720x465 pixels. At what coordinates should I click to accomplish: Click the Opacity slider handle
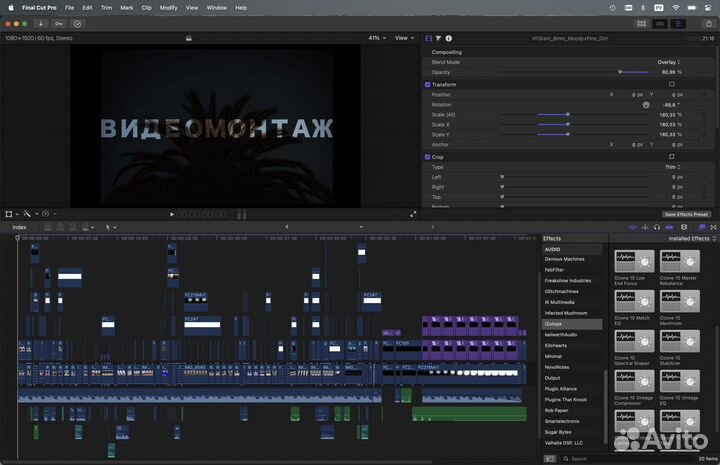tap(620, 72)
